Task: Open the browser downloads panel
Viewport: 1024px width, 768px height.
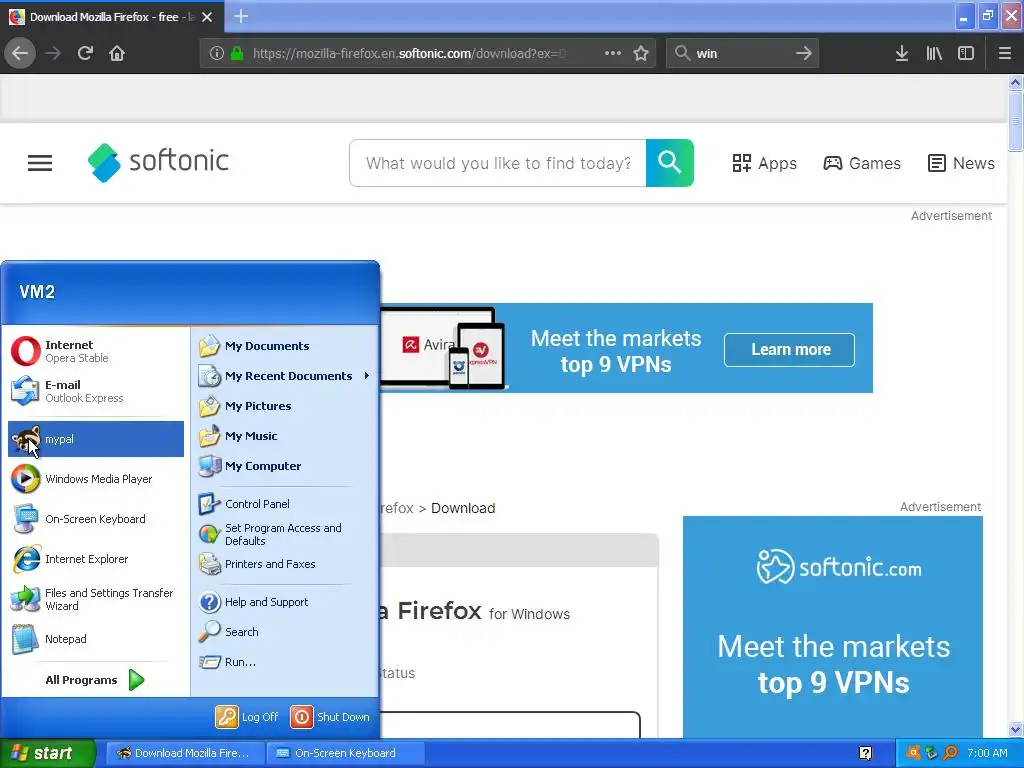Action: 901,53
